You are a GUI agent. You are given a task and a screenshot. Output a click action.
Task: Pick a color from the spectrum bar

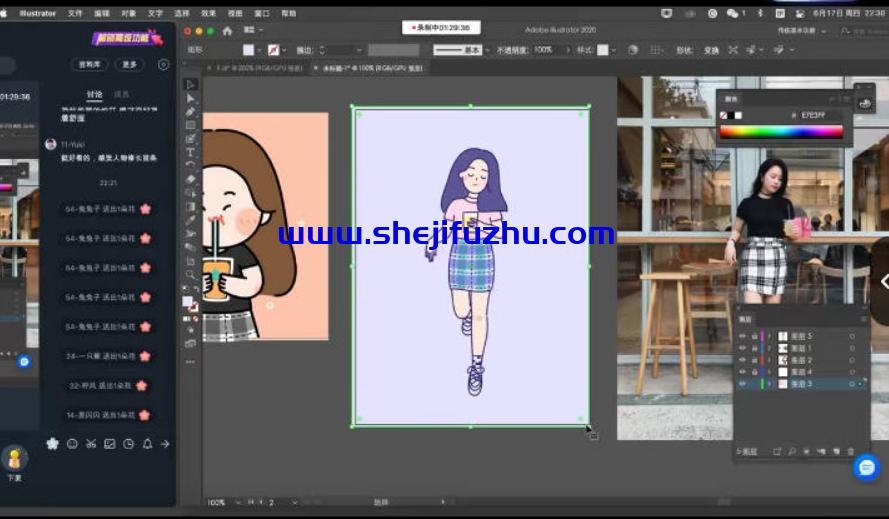pos(781,132)
